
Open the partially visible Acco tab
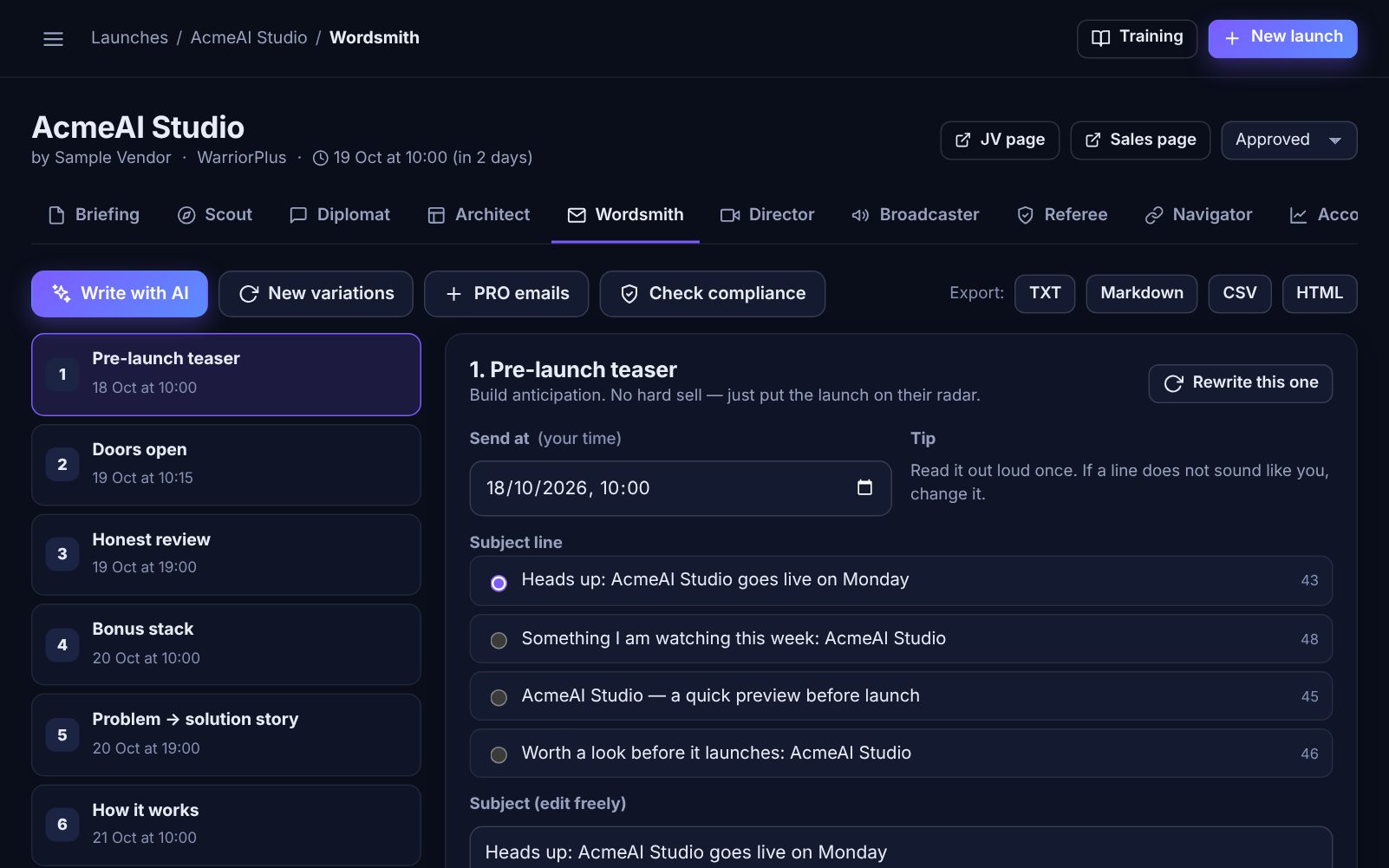pyautogui.click(x=1323, y=215)
